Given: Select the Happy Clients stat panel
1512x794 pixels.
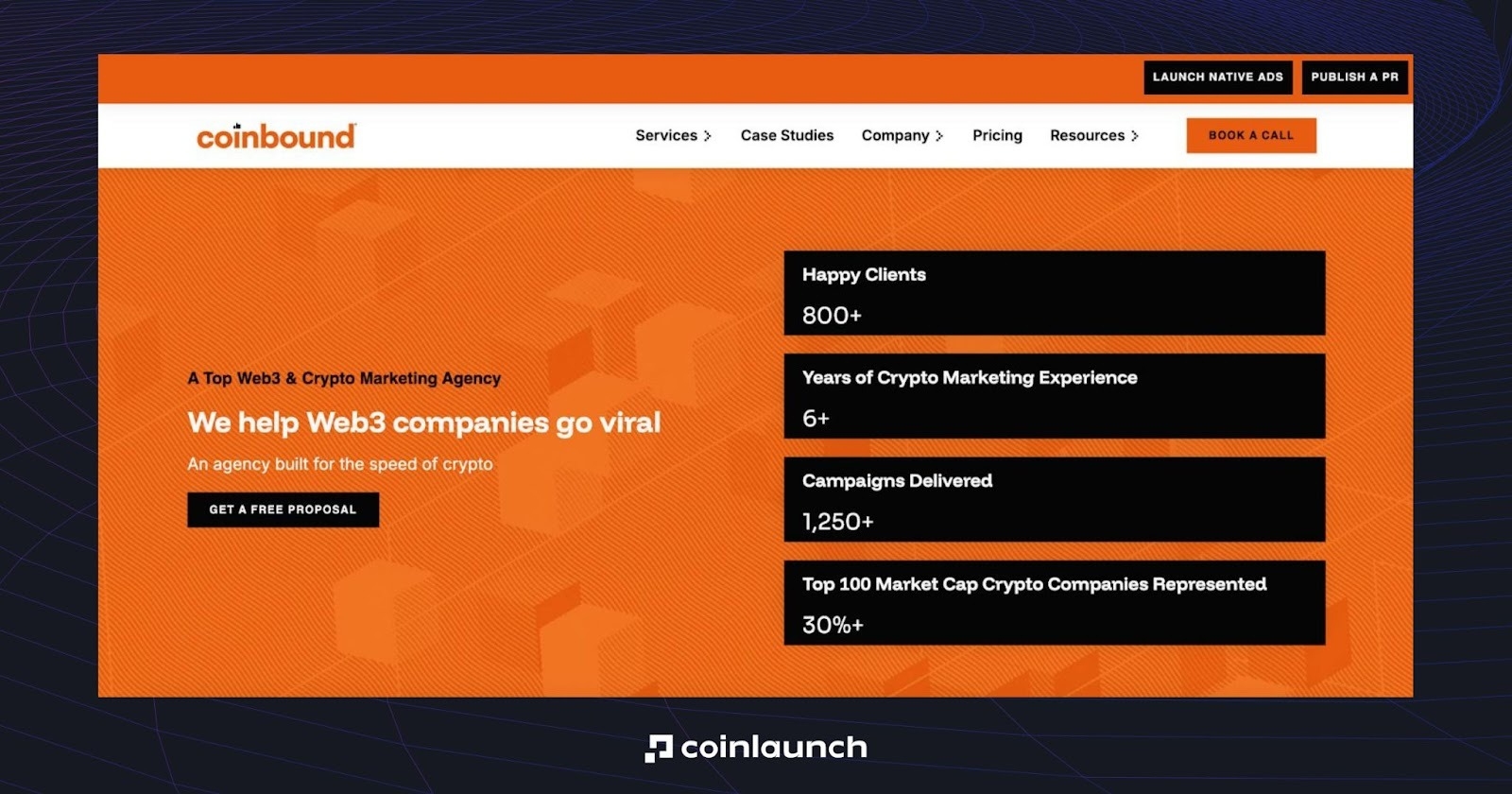Looking at the screenshot, I should pyautogui.click(x=1055, y=292).
